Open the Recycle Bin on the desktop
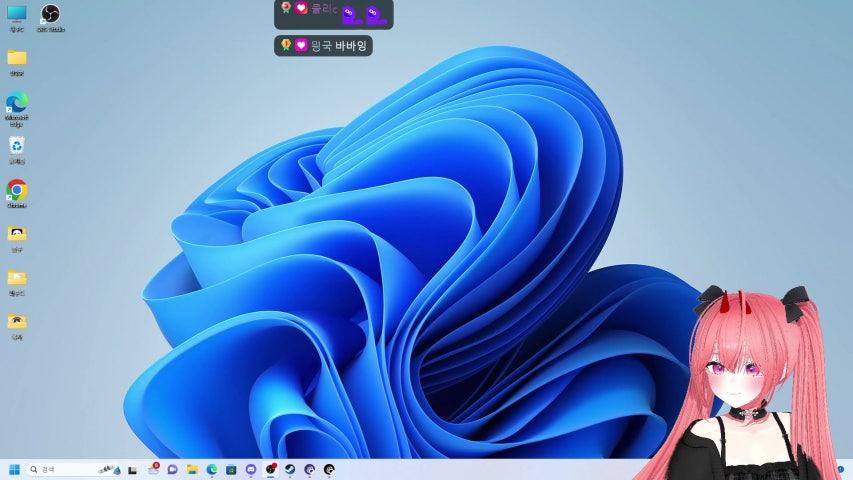Image resolution: width=853 pixels, height=480 pixels. coord(17,146)
